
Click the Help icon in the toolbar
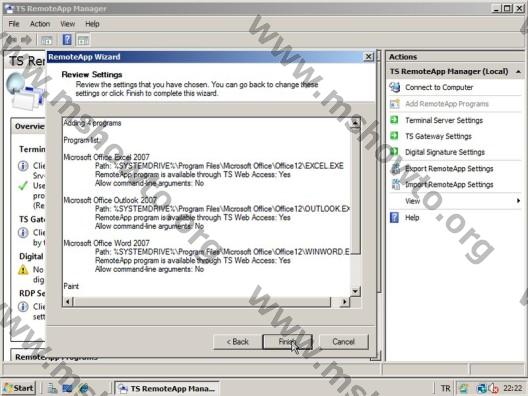point(67,40)
